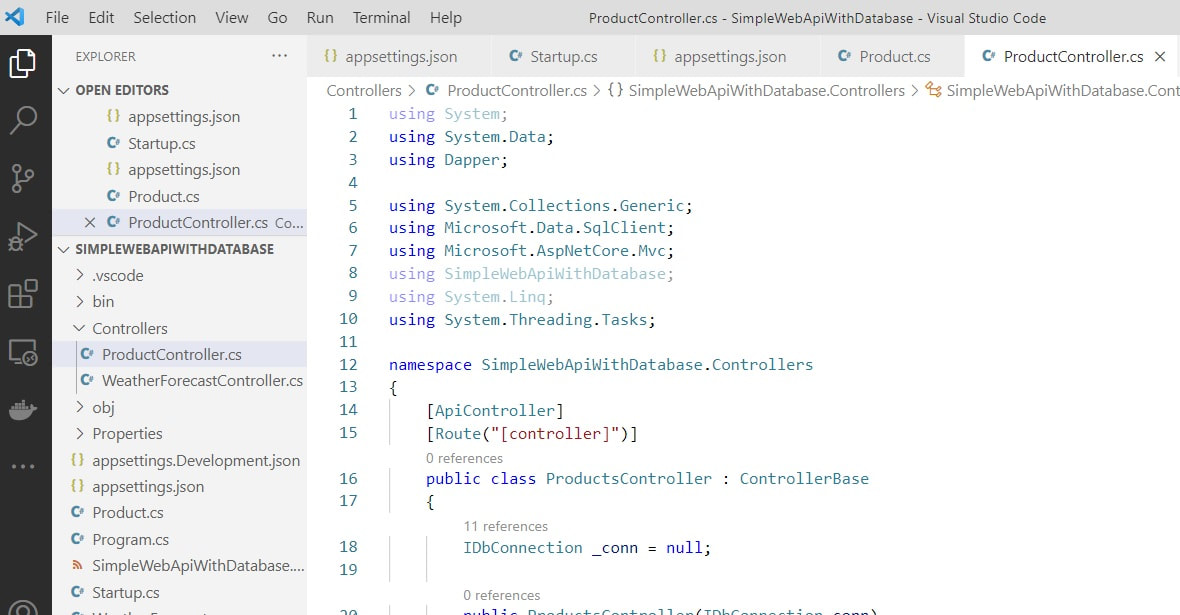The width and height of the screenshot is (1180, 615).
Task: Open the Run menu
Action: (x=320, y=17)
